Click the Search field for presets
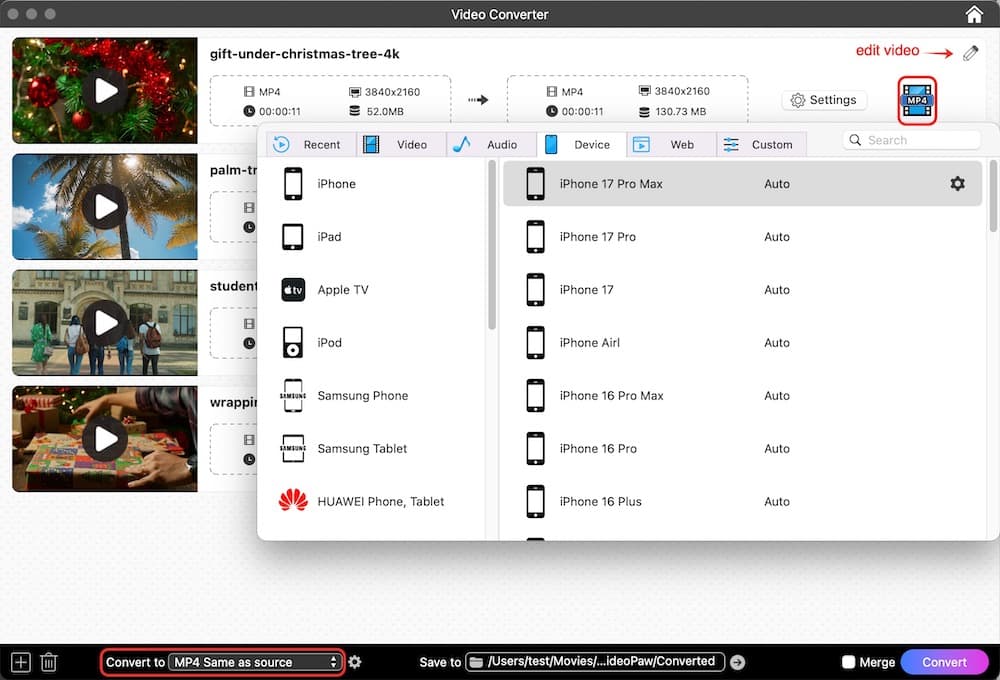 (x=910, y=140)
